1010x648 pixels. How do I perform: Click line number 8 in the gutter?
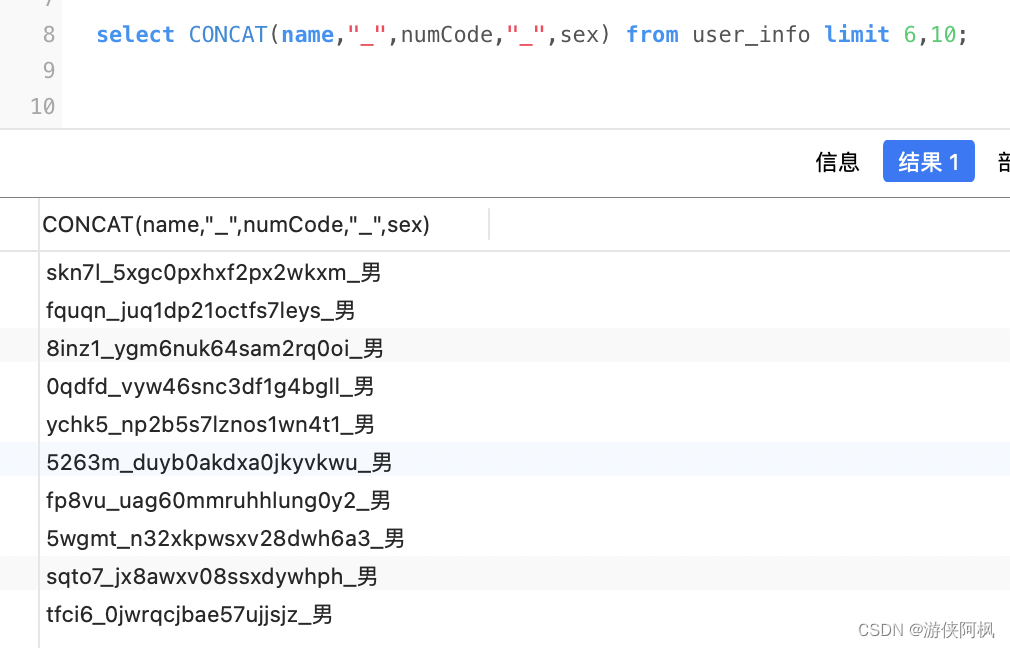[x=49, y=34]
